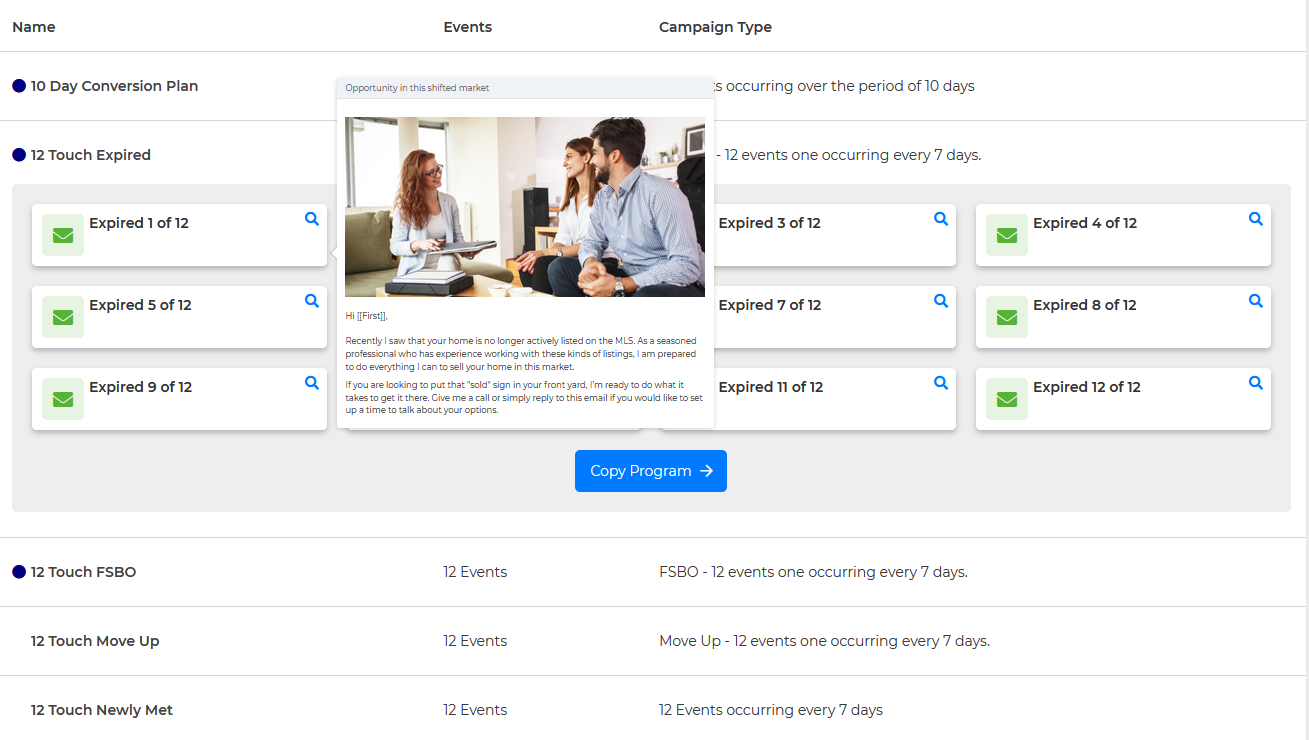Screen dimensions: 1309x740
Task: Click the Expired 12 of 12 envelope icon
Action: pos(1007,399)
